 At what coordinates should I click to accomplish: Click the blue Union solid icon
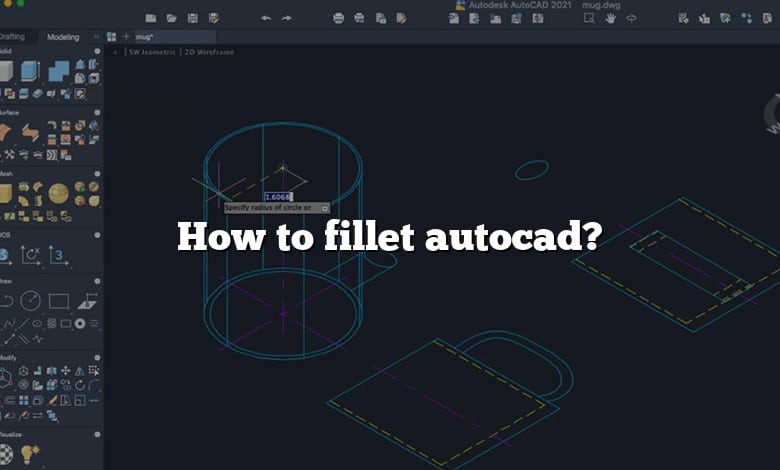pos(59,71)
